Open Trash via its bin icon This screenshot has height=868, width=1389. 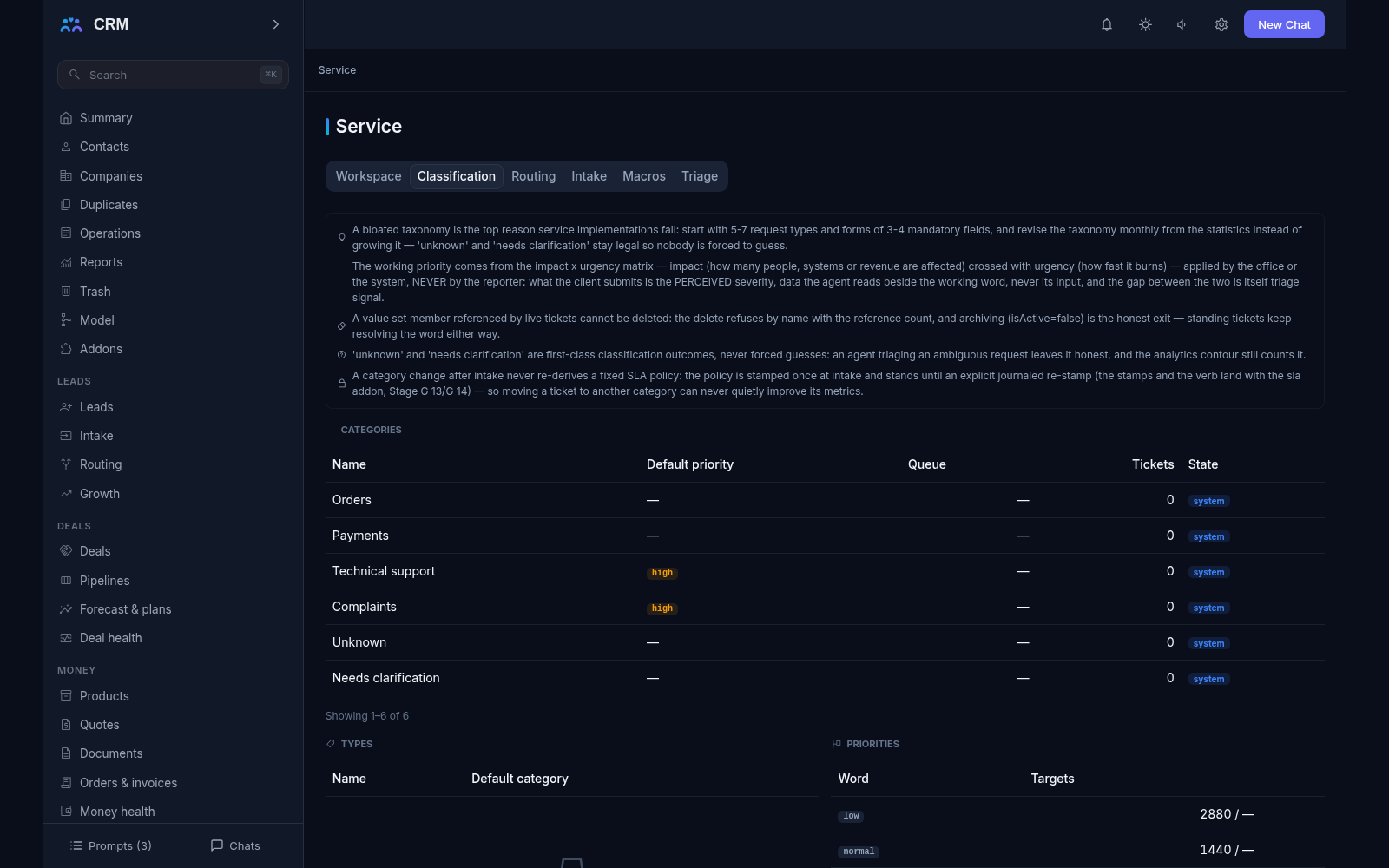66,292
